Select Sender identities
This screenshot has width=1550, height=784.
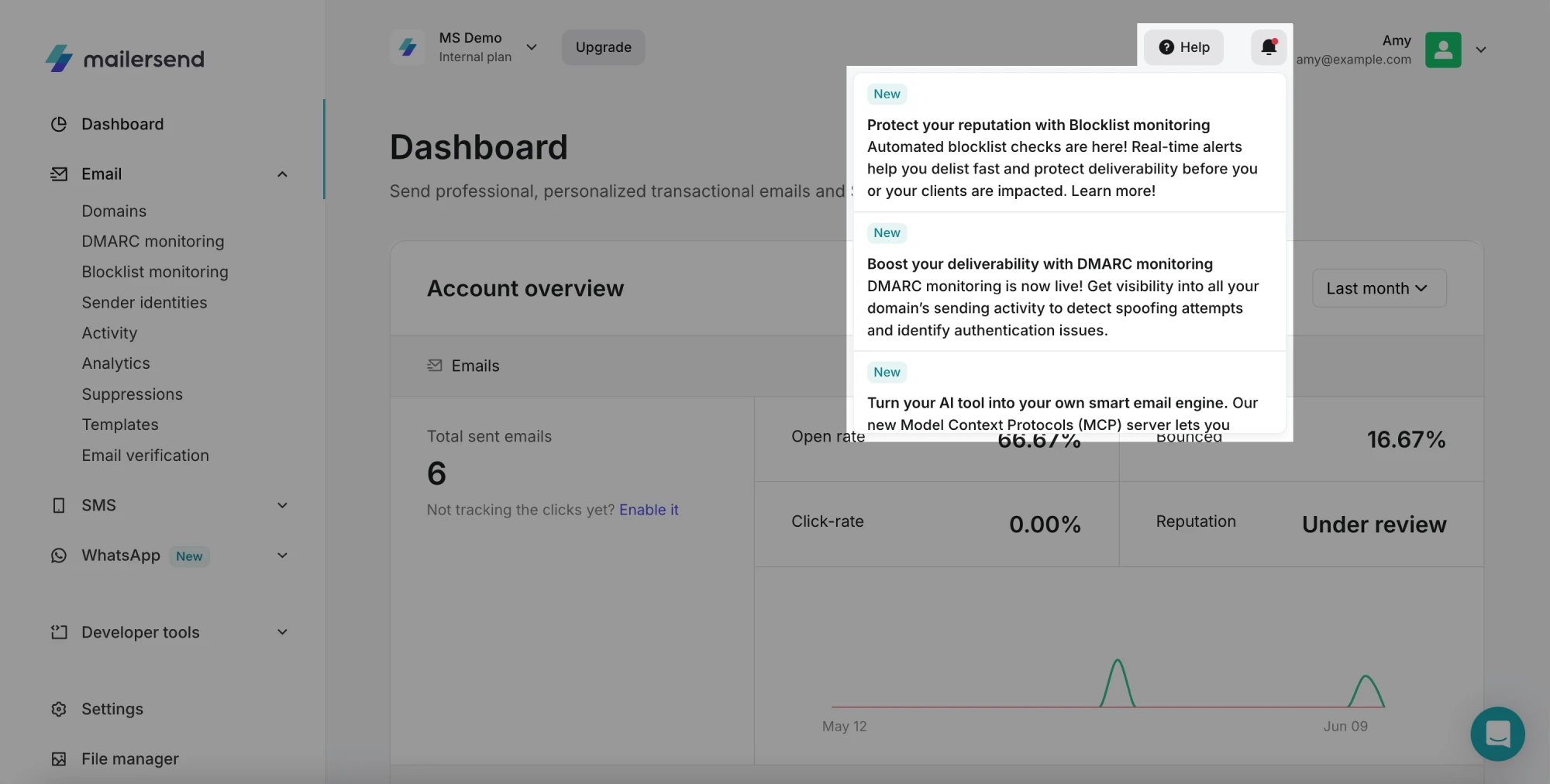(x=144, y=302)
